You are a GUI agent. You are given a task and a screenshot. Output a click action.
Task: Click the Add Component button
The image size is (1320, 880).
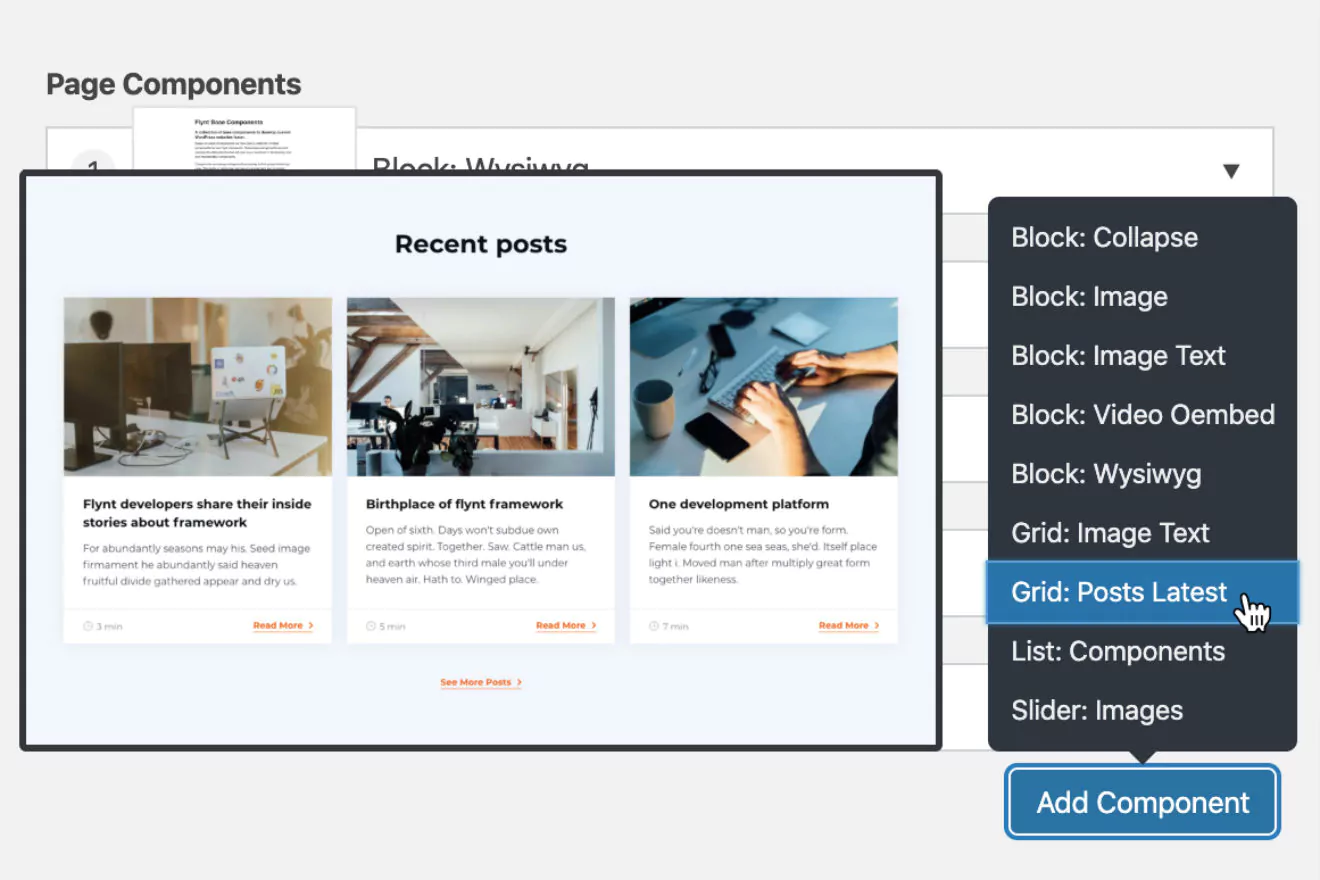pyautogui.click(x=1141, y=801)
